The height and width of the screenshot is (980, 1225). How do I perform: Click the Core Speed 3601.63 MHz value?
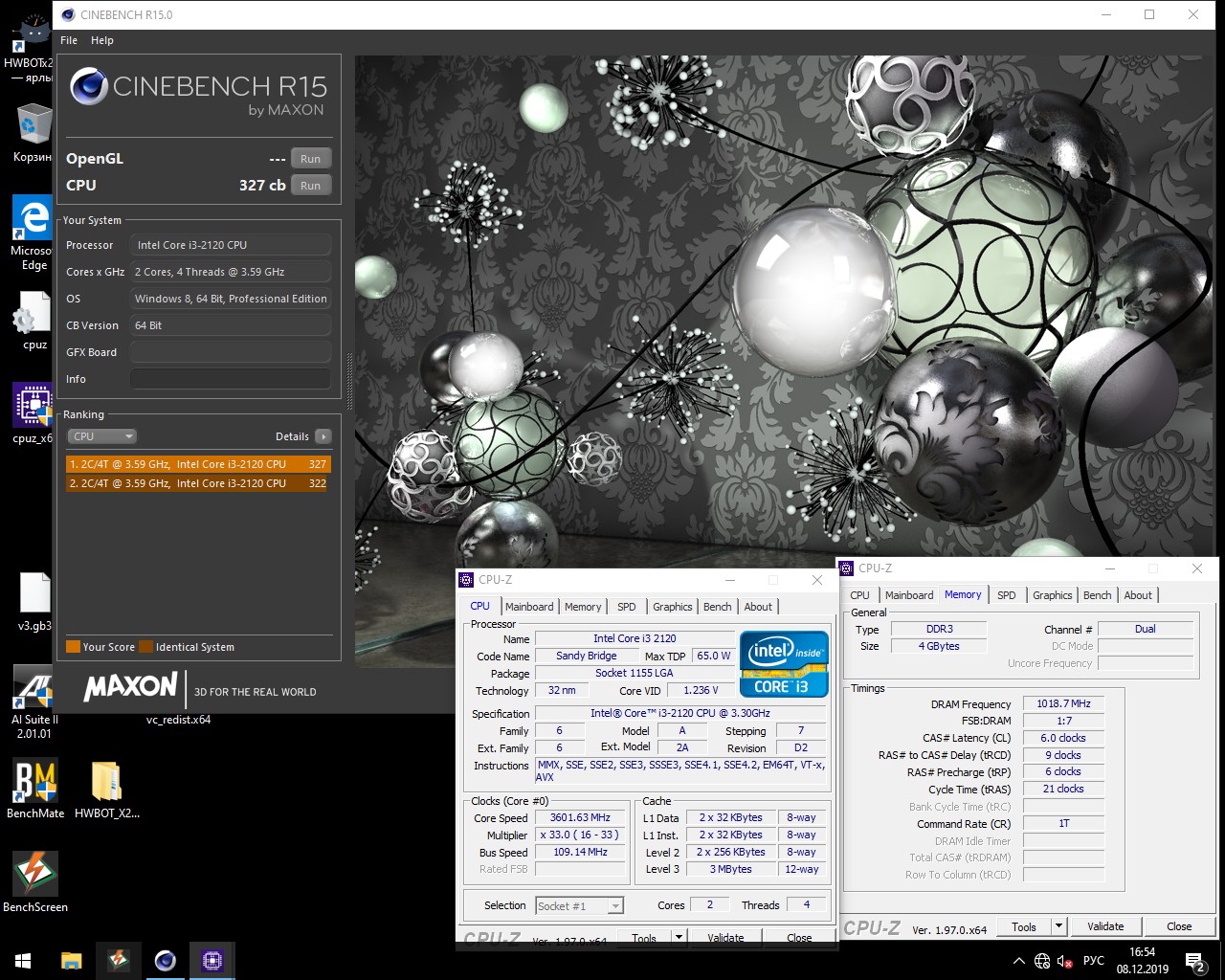click(x=580, y=817)
